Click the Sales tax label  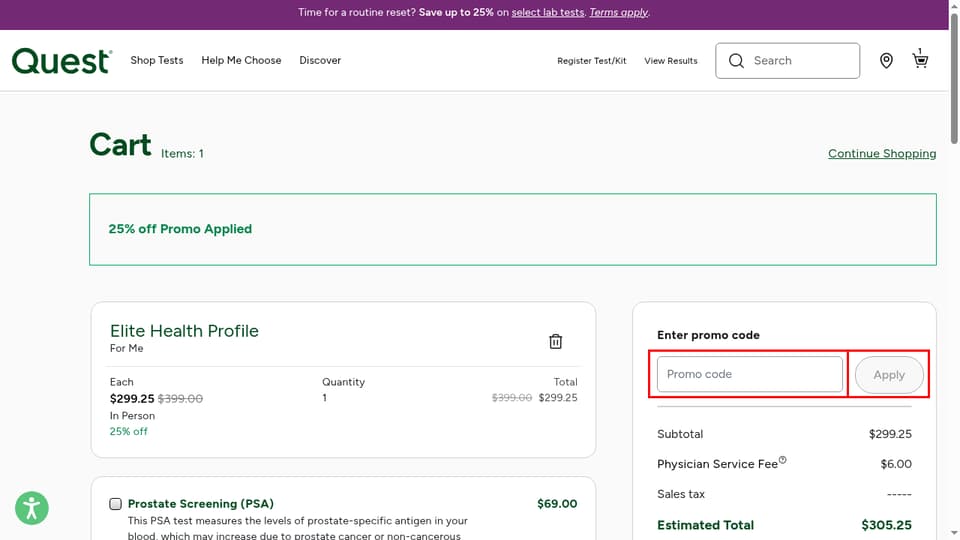(x=681, y=494)
